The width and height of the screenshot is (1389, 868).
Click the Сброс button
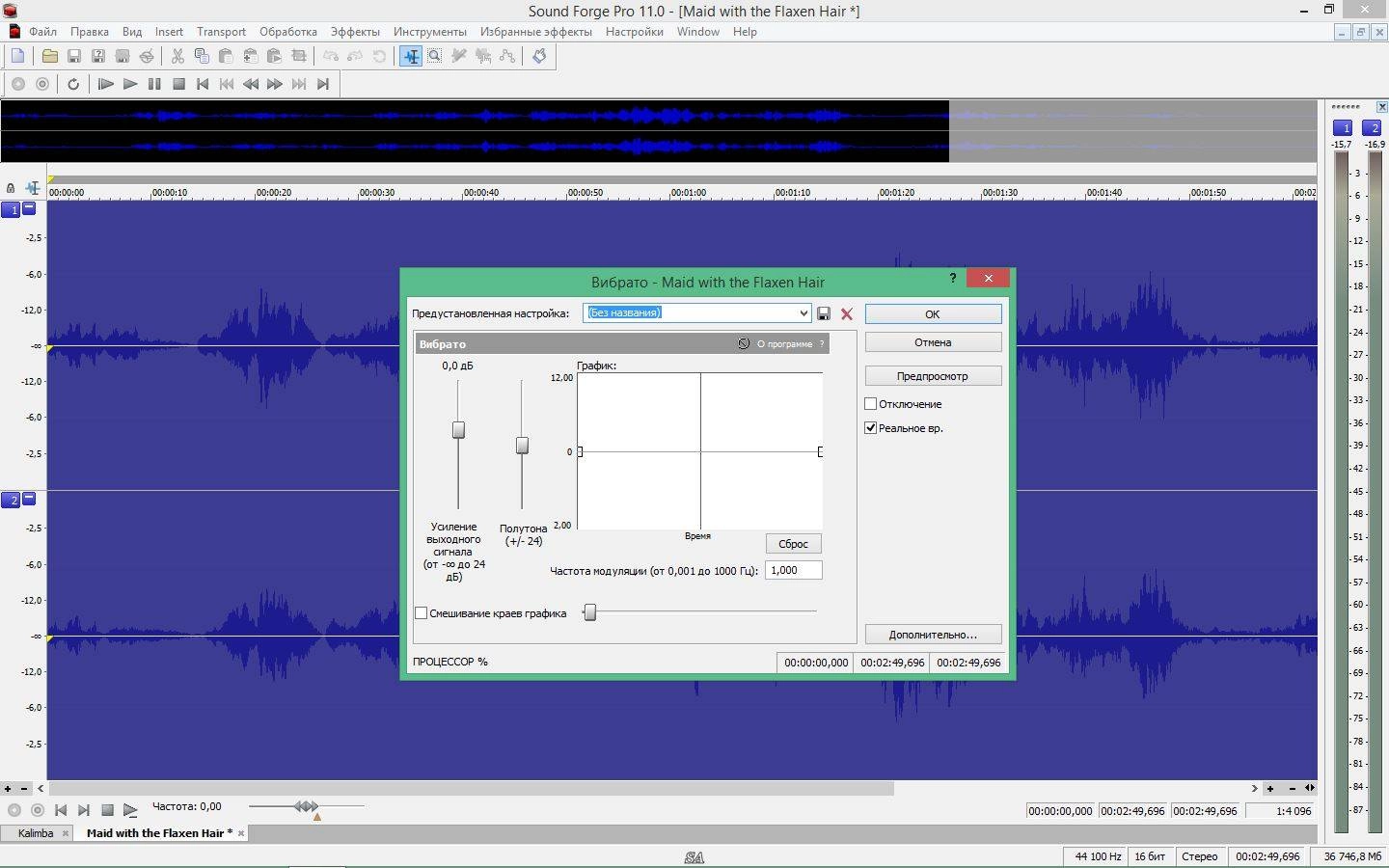(793, 544)
